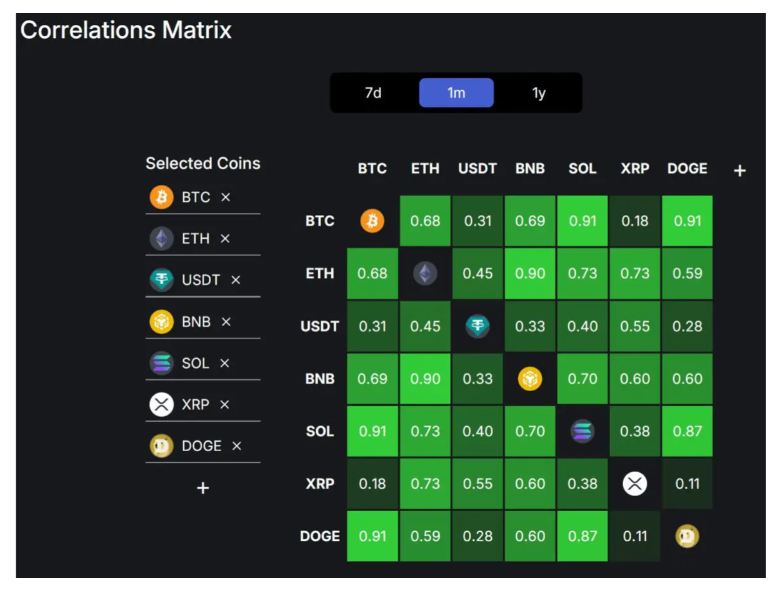Click the Dogecoin icon in Selected Coins
781x599 pixels.
pos(161,446)
